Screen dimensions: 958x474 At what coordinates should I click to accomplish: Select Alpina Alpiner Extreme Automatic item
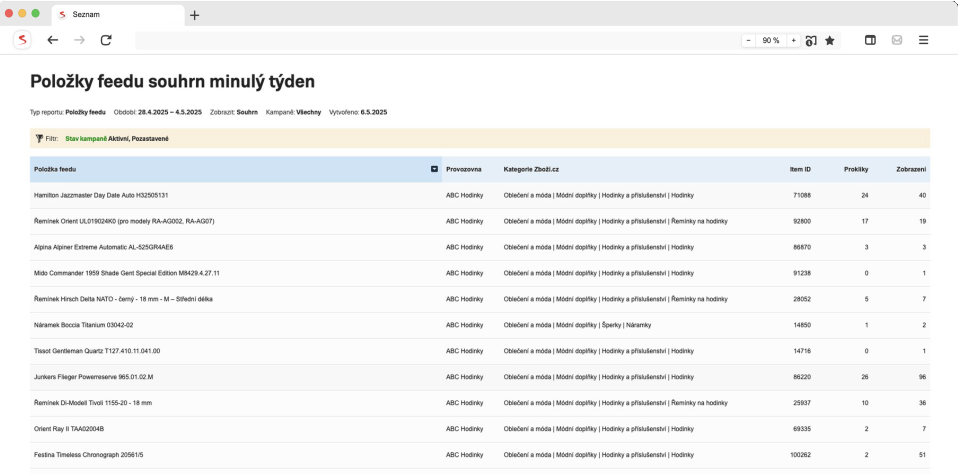(104, 247)
